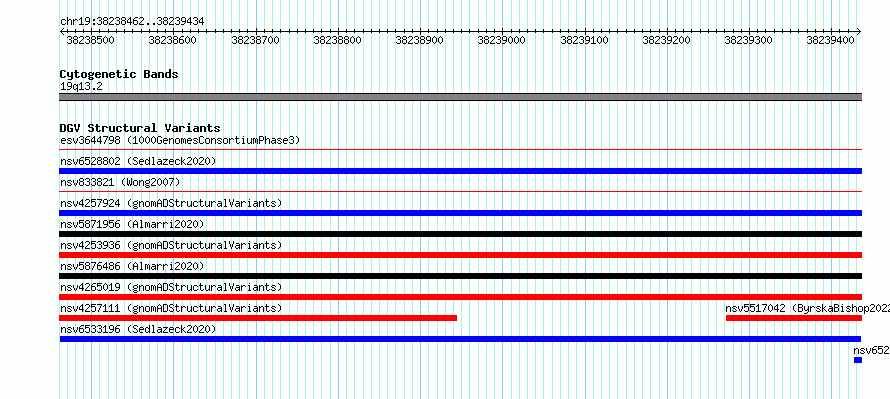The height and width of the screenshot is (399, 890).
Task: Click the small blue nsv652 variant block
Action: (x=858, y=360)
